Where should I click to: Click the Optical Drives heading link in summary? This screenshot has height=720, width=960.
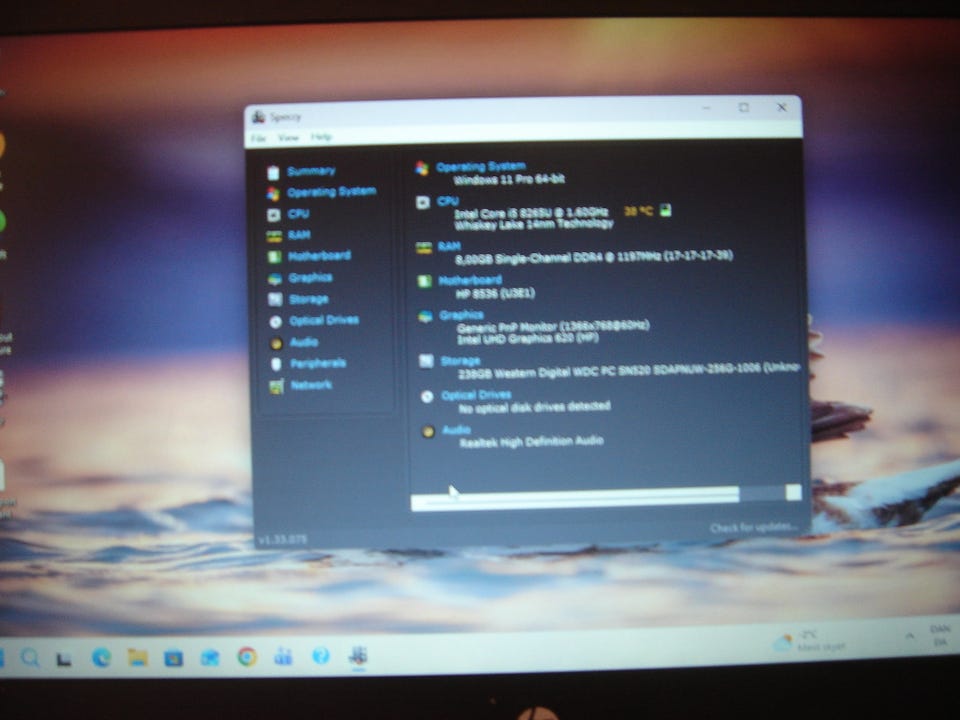pos(476,395)
